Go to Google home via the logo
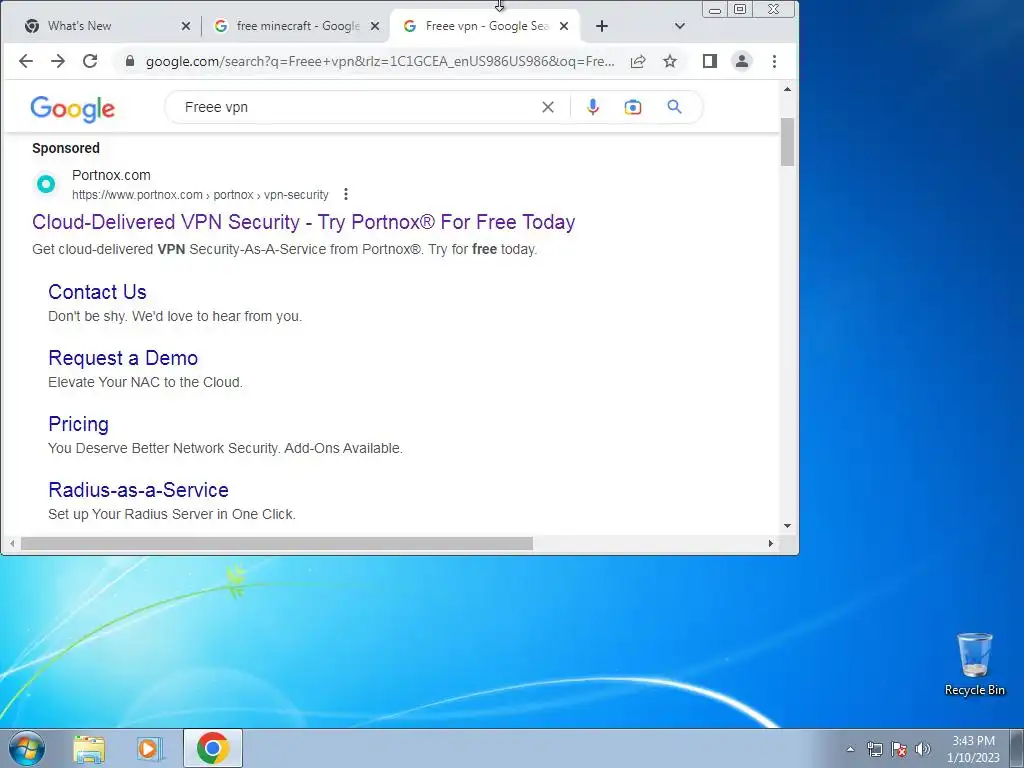The image size is (1024, 768). pyautogui.click(x=72, y=108)
